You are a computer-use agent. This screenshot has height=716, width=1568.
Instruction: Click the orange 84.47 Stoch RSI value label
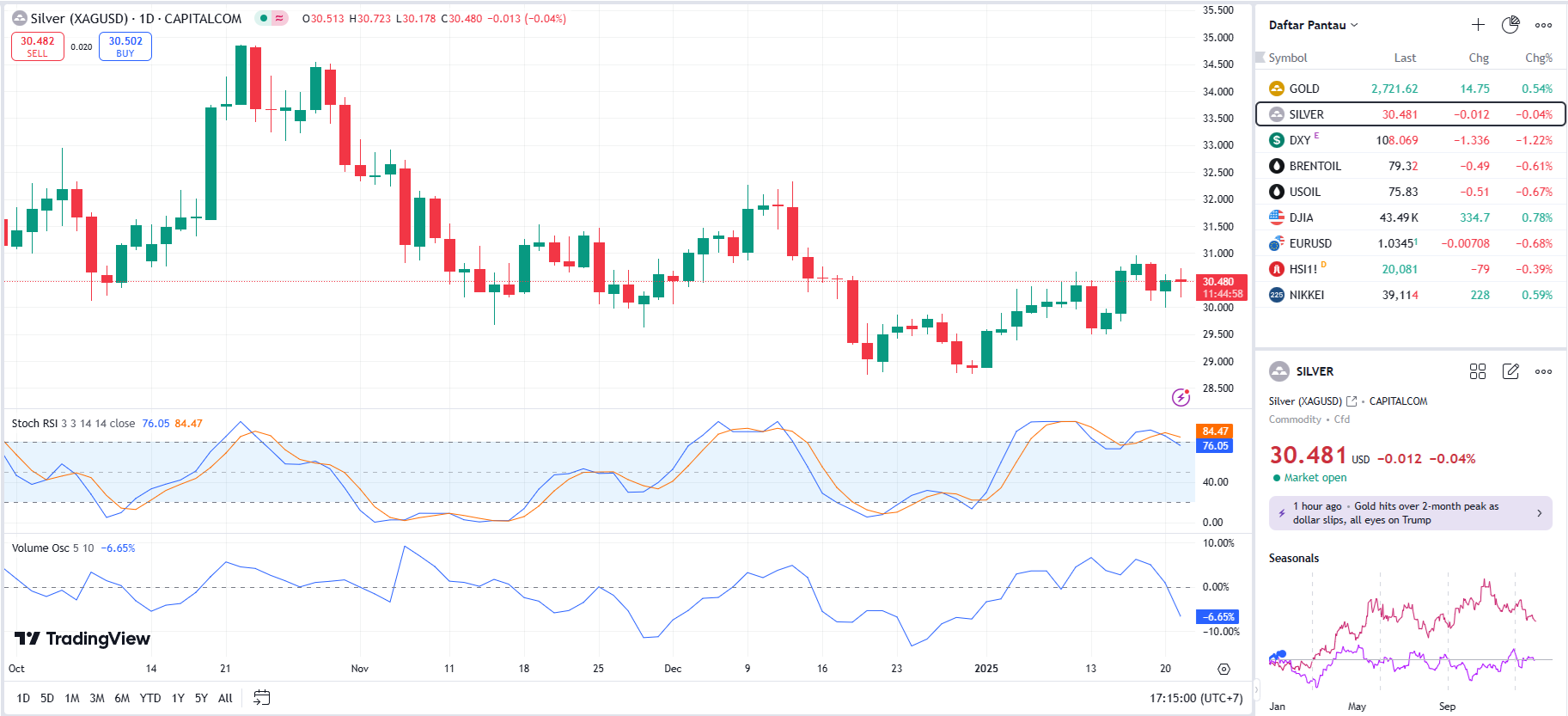click(x=1214, y=431)
